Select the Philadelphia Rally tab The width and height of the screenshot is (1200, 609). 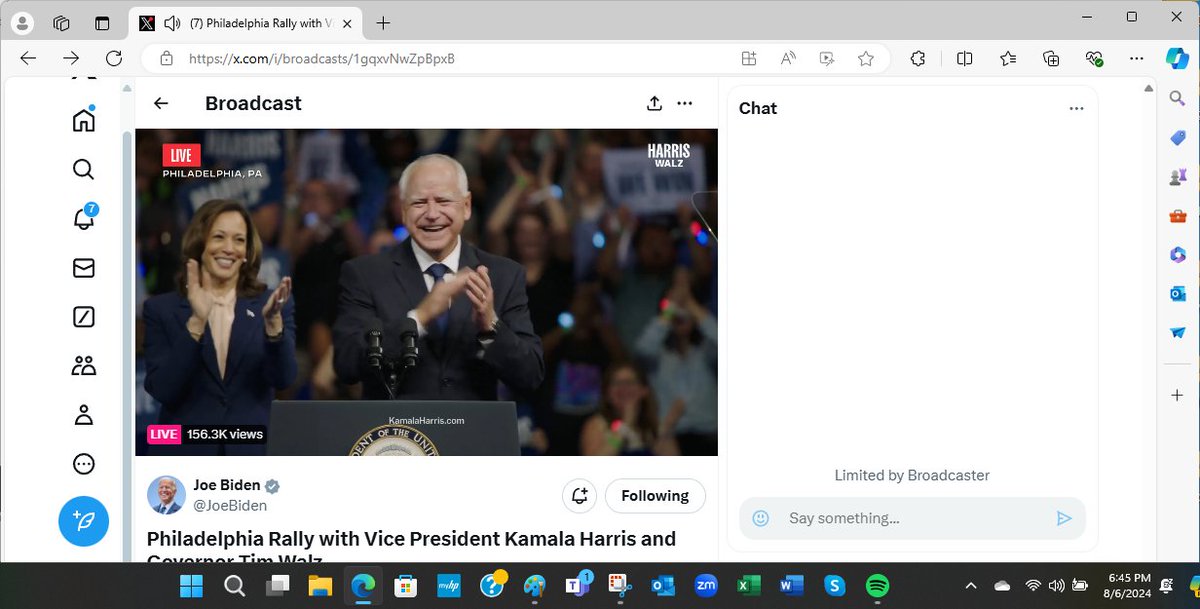pos(246,23)
